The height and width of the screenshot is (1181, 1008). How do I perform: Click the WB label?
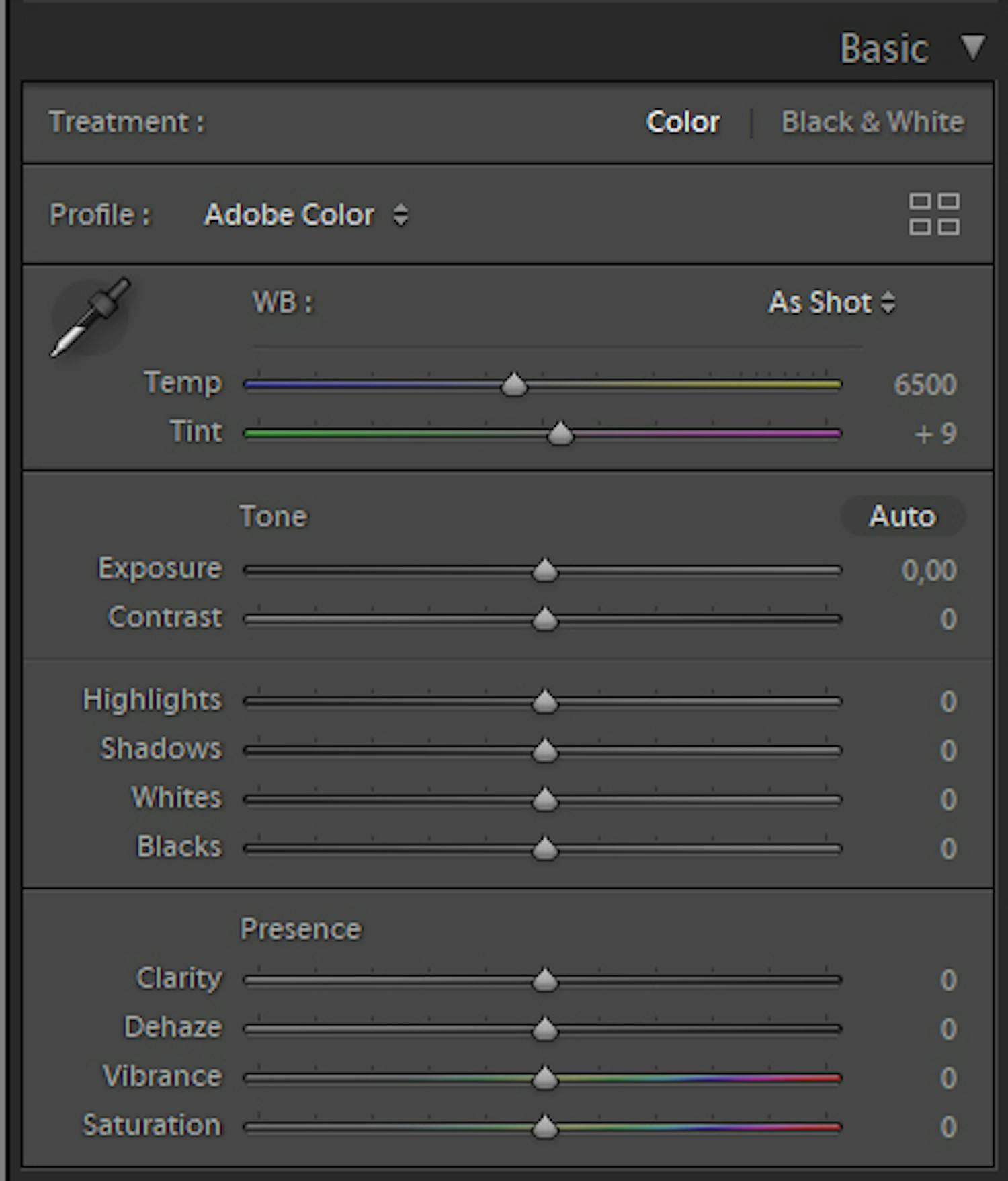[283, 302]
